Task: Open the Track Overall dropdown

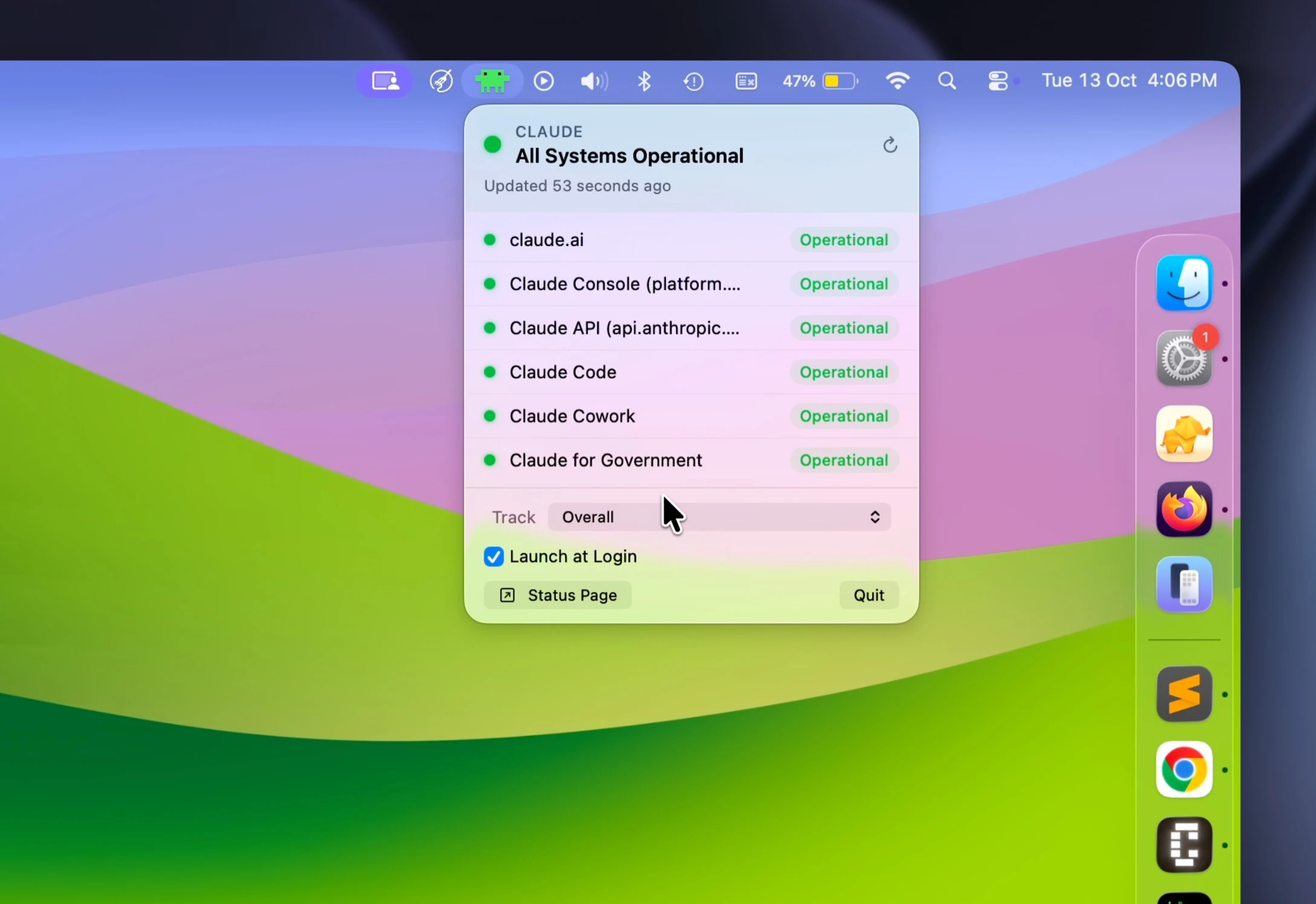Action: pyautogui.click(x=719, y=517)
